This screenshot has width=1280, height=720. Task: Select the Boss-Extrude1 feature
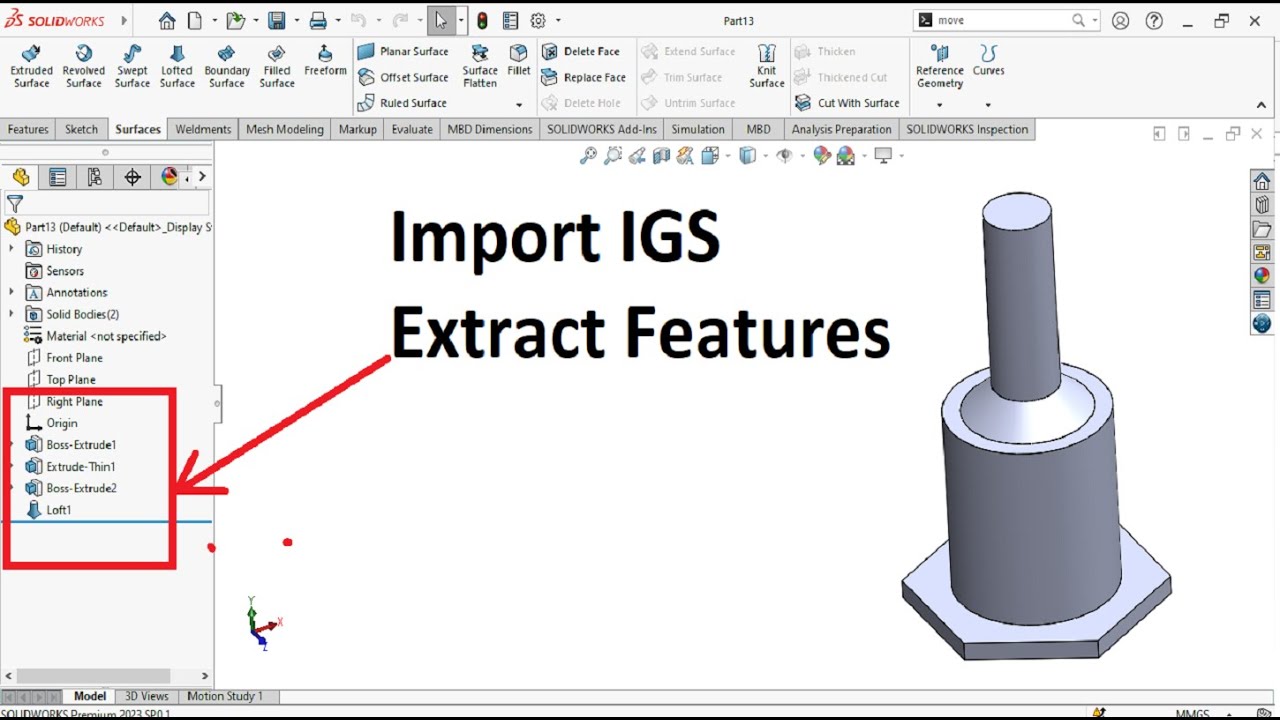[x=71, y=445]
